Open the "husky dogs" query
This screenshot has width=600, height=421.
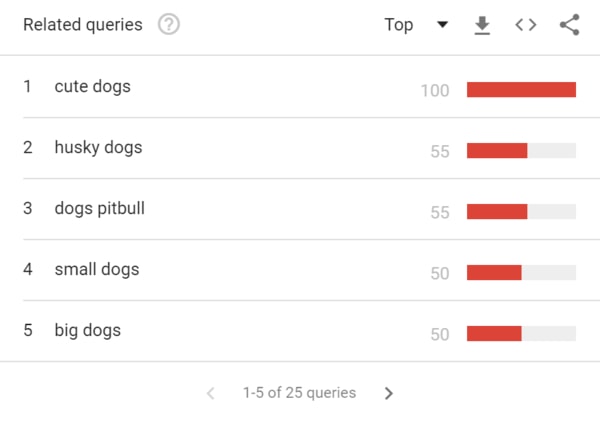coord(98,148)
